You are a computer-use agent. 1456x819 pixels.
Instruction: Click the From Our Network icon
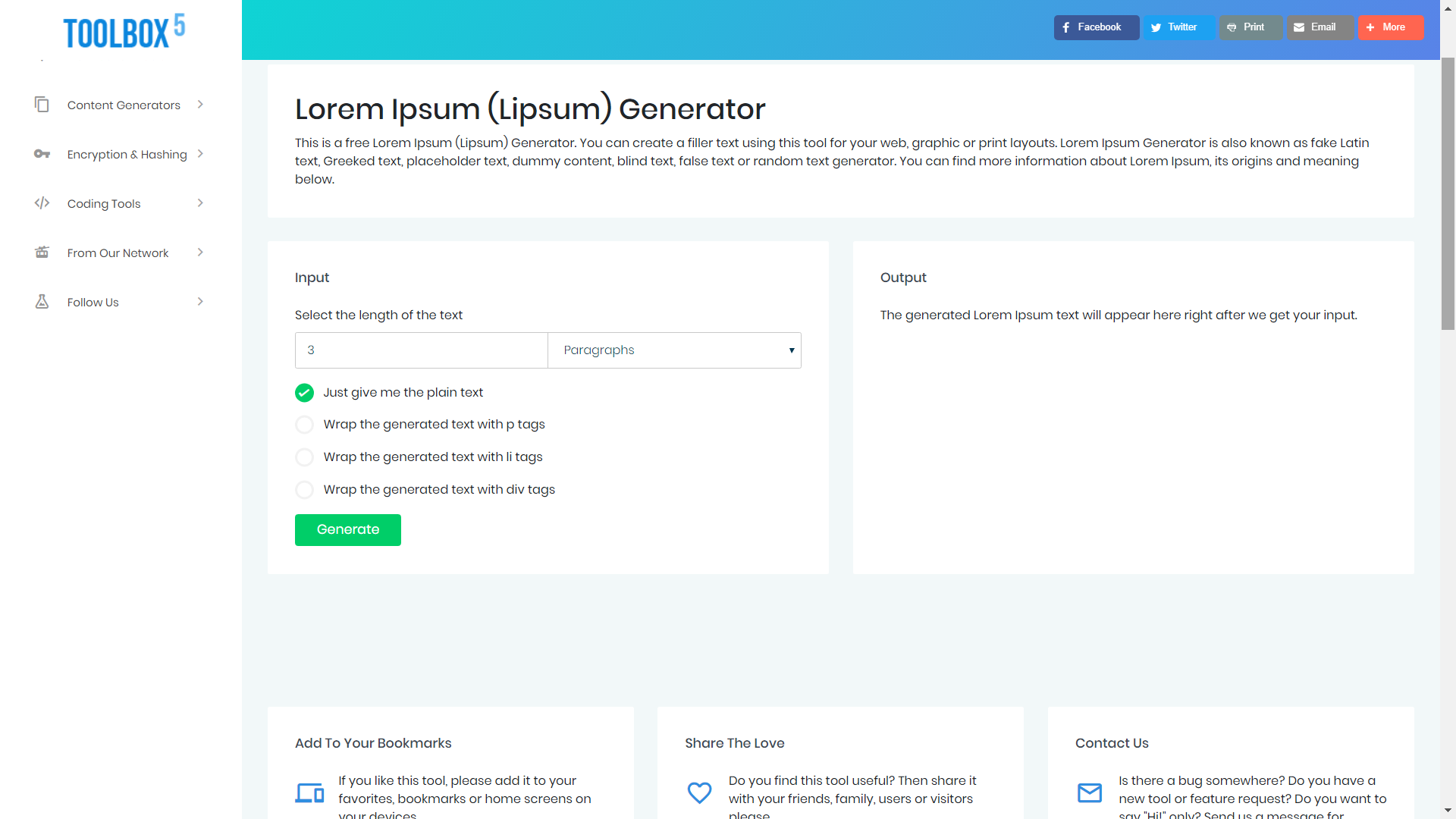coord(42,253)
